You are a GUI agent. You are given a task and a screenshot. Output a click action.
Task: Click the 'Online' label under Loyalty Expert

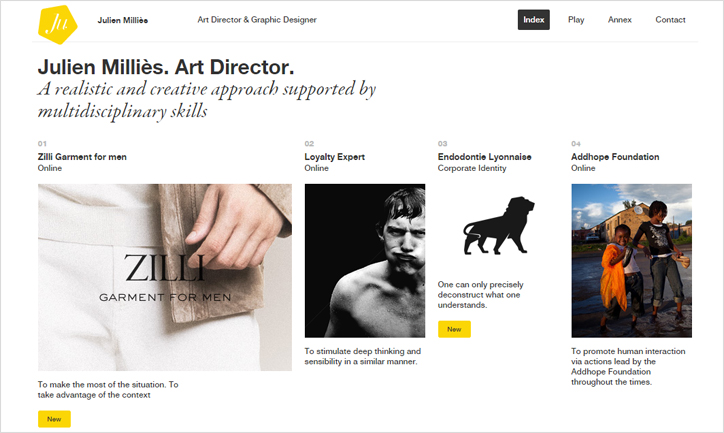point(316,168)
